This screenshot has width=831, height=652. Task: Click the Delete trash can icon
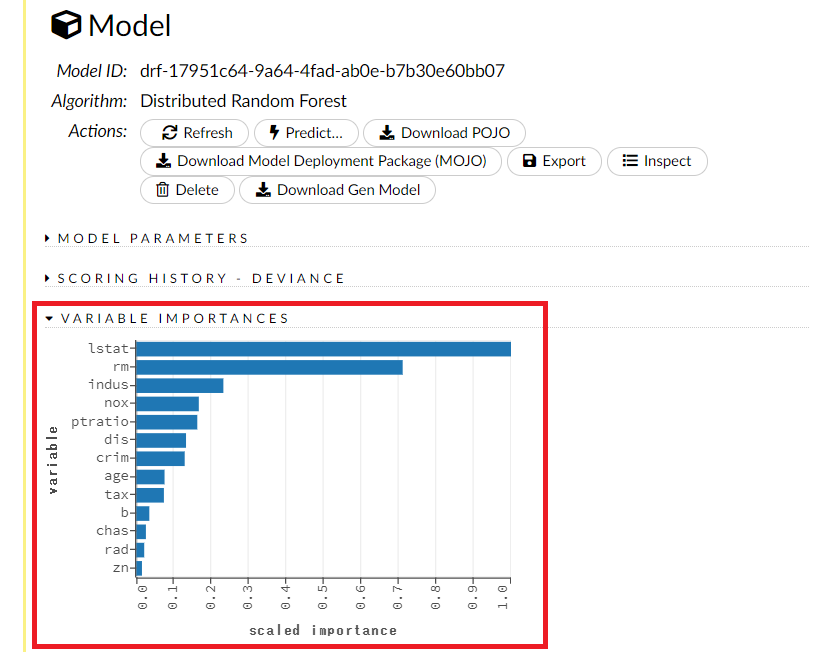(162, 190)
